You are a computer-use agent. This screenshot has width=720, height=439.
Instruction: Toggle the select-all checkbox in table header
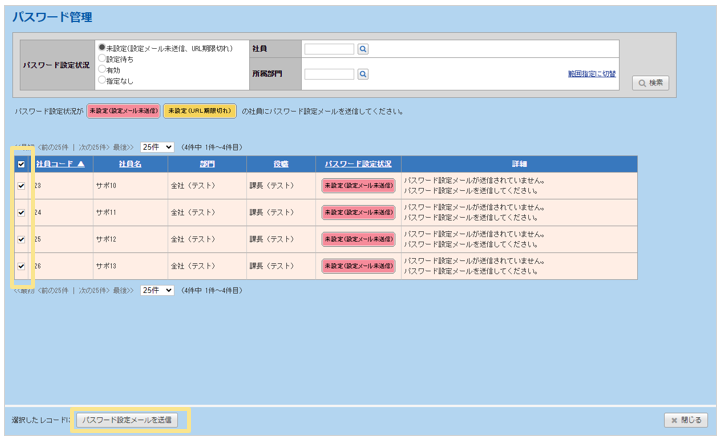click(21, 164)
